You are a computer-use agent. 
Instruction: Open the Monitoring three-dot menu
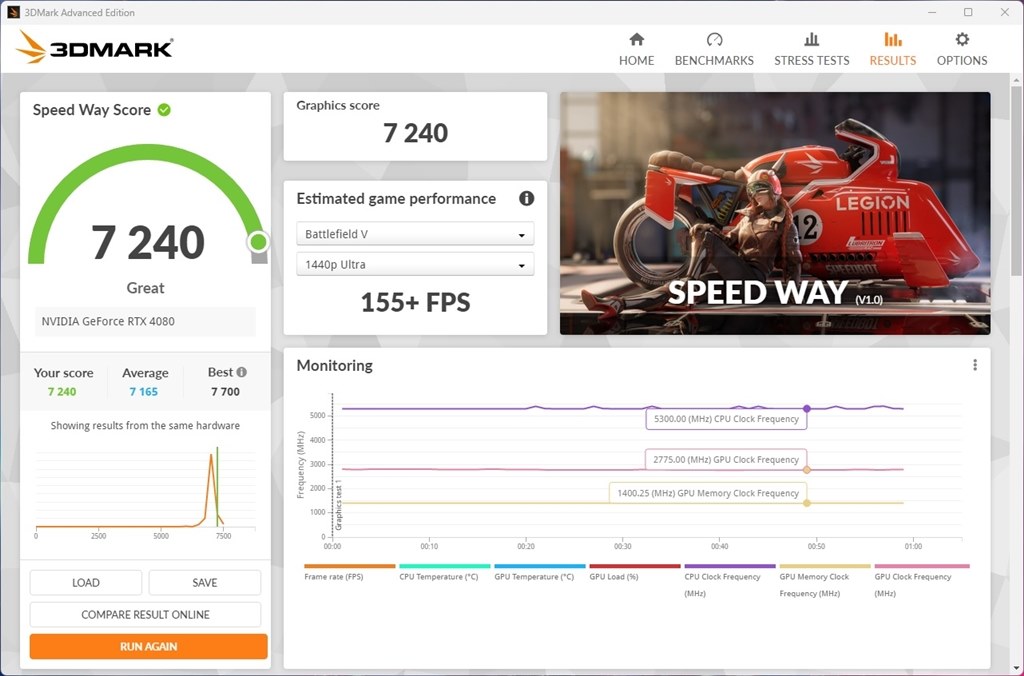974,365
